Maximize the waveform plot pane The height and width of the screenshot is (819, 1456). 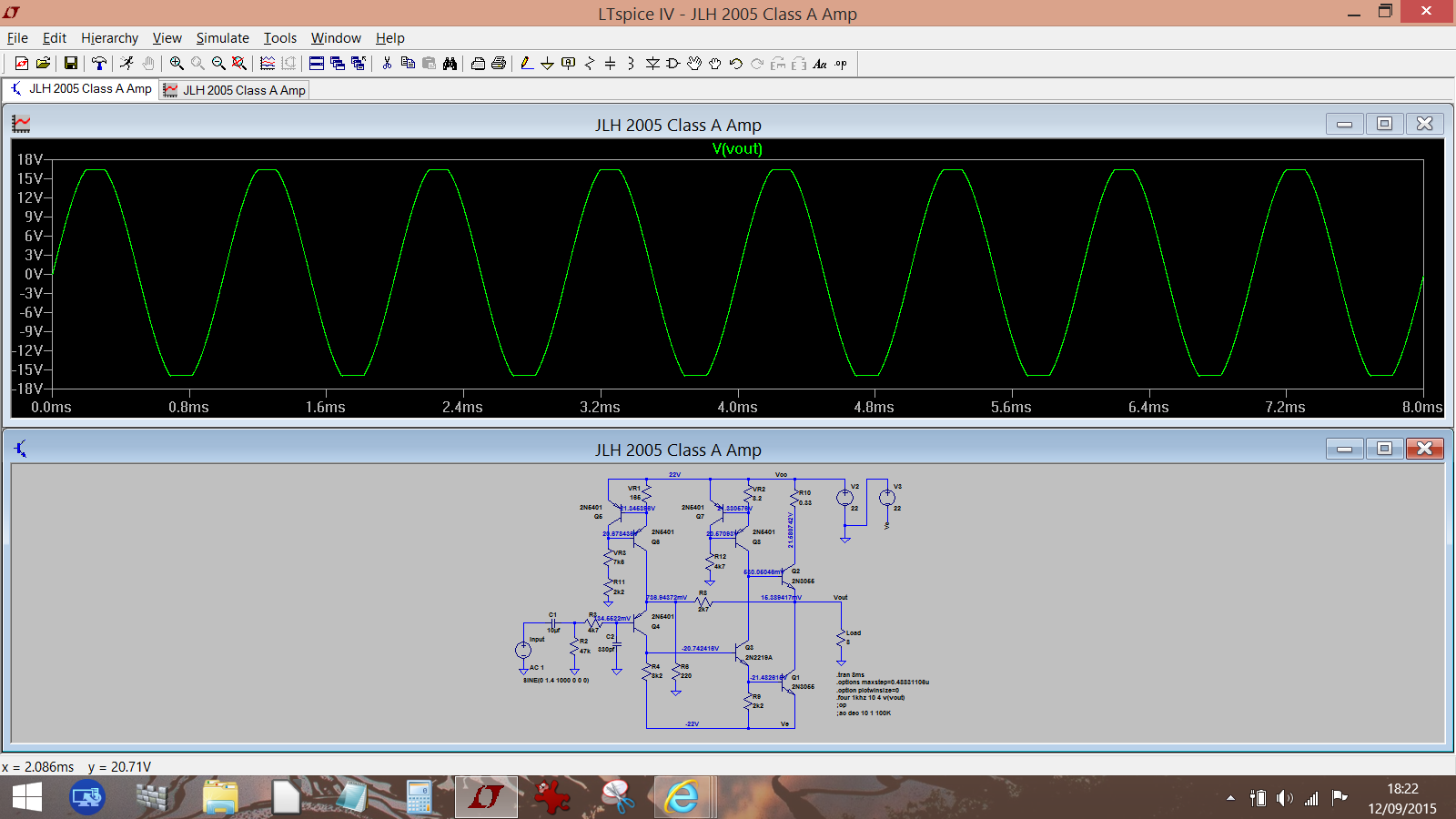1384,124
